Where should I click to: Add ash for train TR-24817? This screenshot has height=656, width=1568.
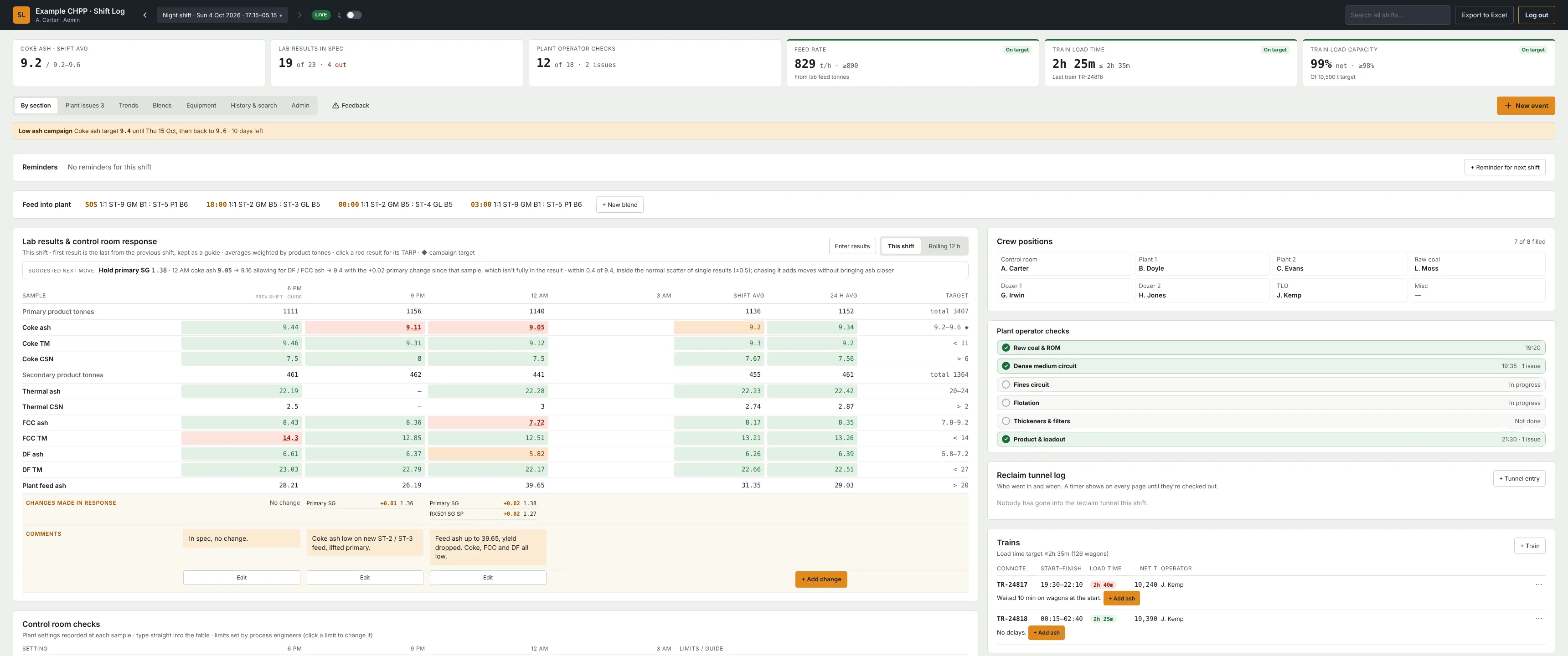coord(1121,598)
